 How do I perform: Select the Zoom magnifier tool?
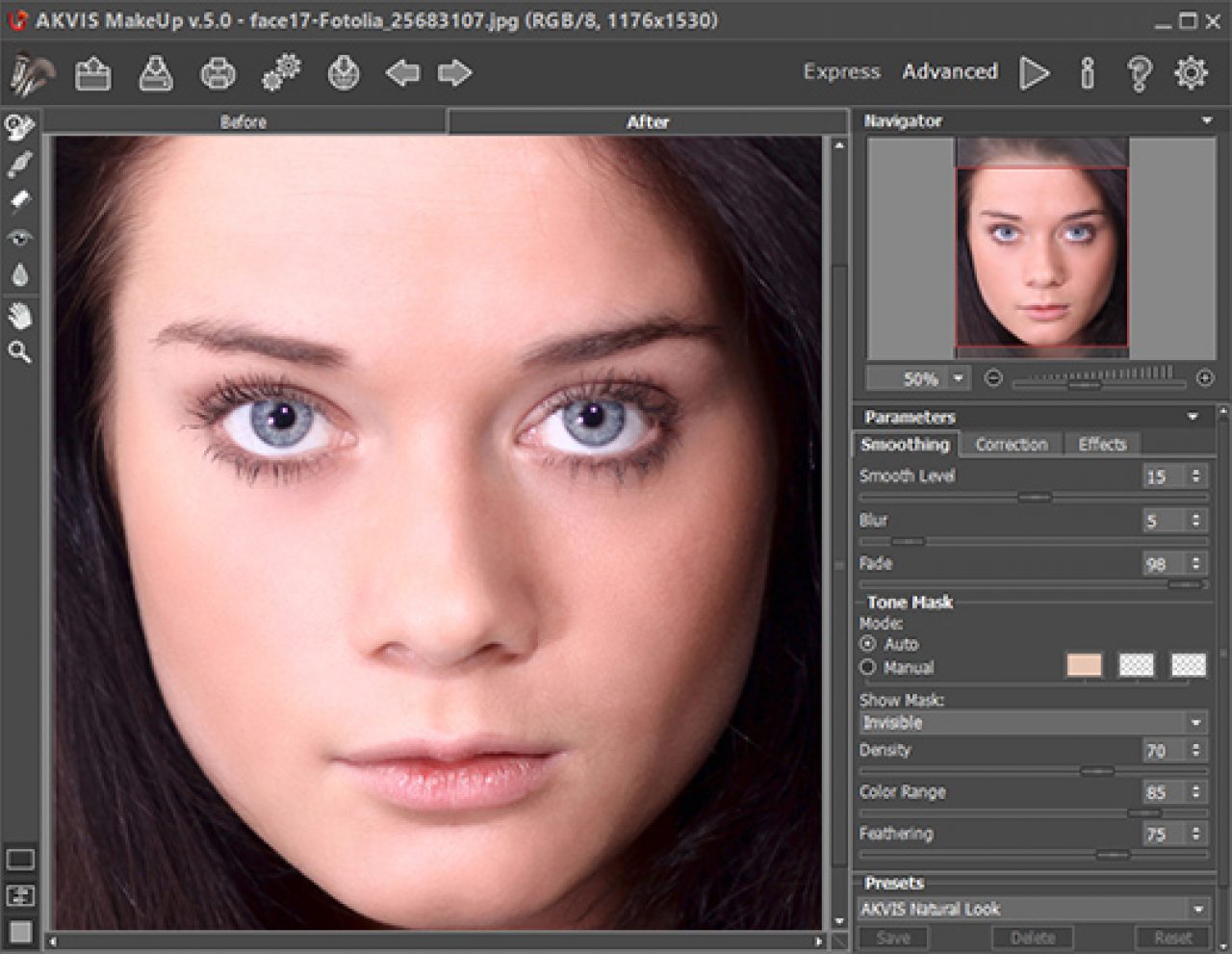pyautogui.click(x=20, y=352)
